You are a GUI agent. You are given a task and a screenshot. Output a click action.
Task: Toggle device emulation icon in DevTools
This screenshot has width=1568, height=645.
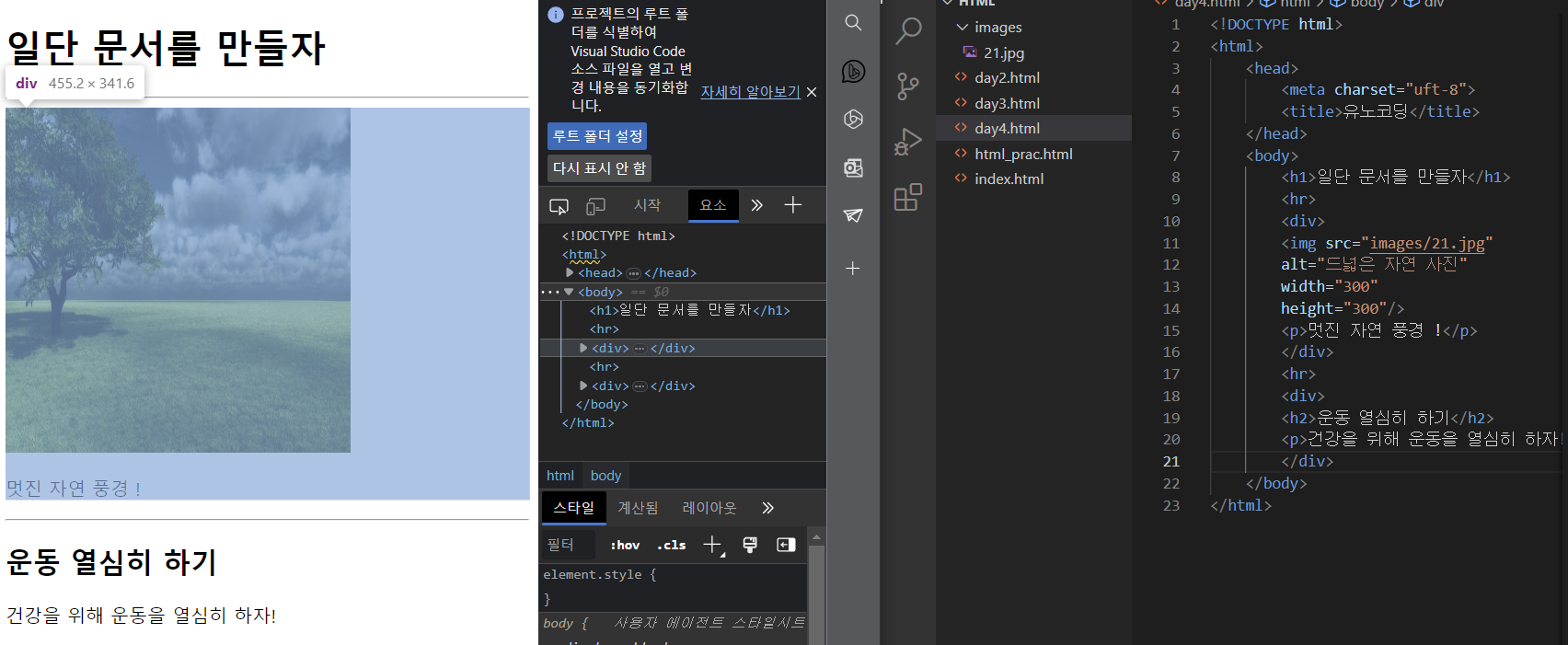tap(596, 206)
